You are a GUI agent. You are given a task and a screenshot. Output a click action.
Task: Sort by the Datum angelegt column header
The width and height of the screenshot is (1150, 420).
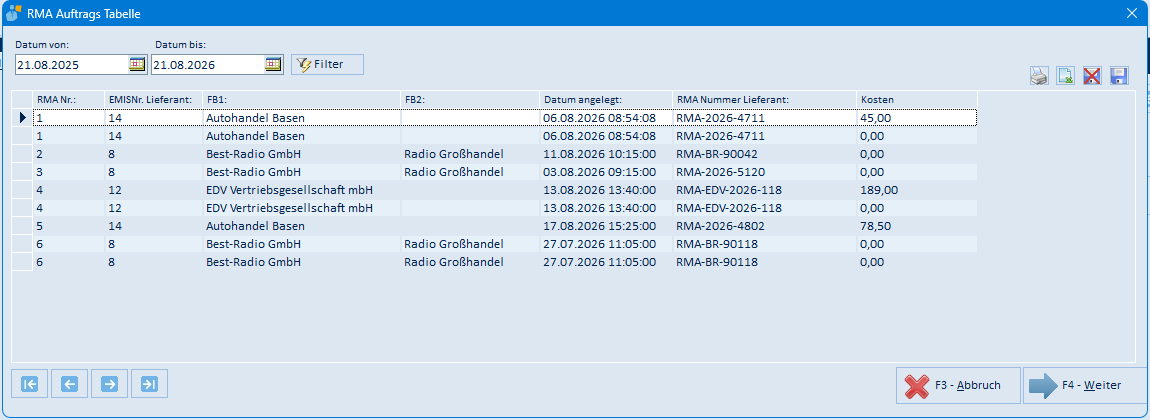coord(605,99)
